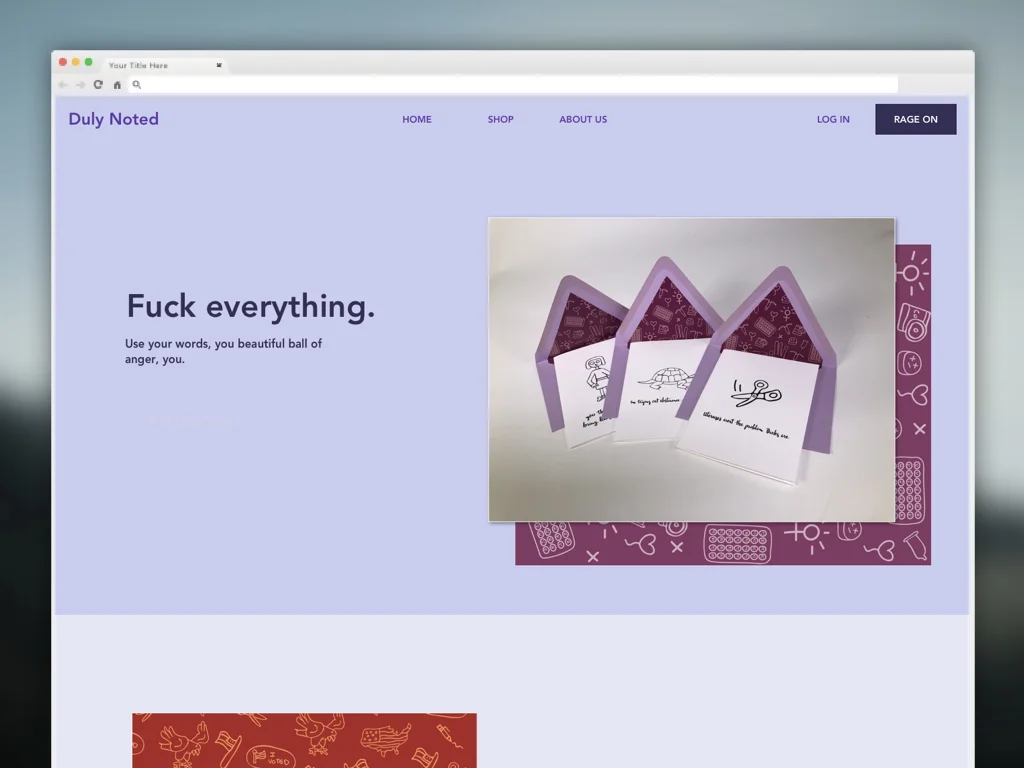Visit the ABOUT US page
This screenshot has width=1024, height=768.
pos(583,120)
